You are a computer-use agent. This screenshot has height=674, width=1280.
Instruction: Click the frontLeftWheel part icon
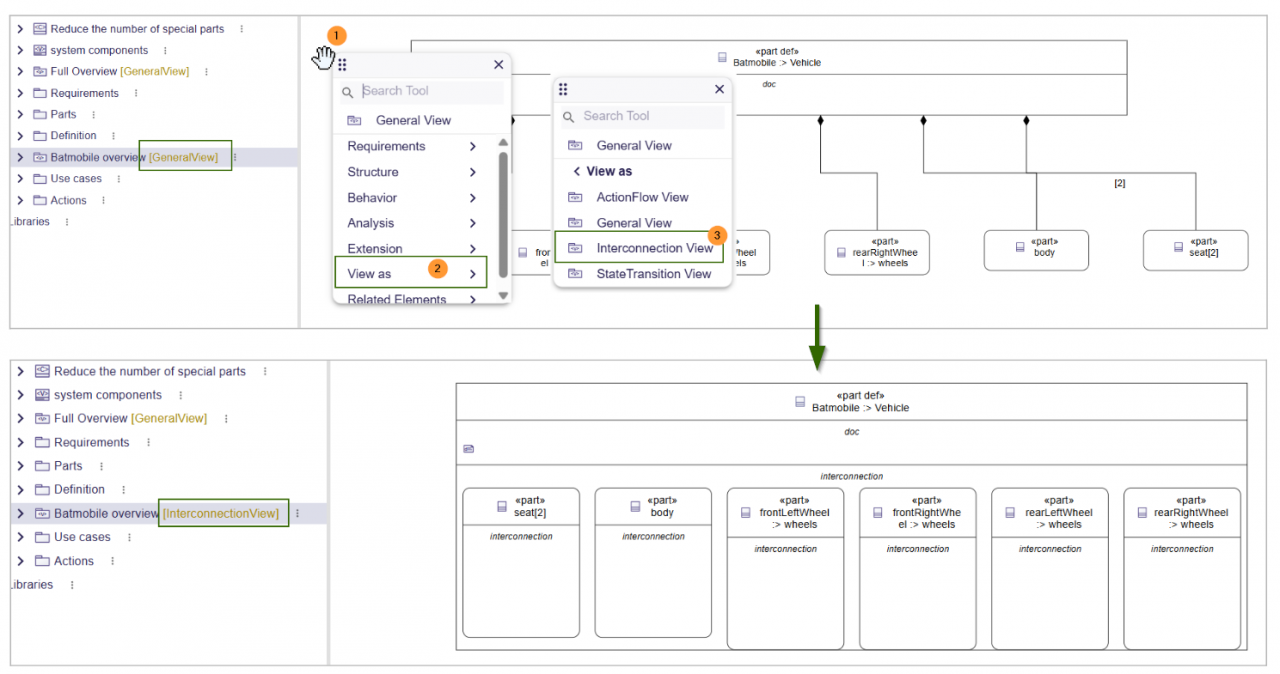tap(745, 513)
